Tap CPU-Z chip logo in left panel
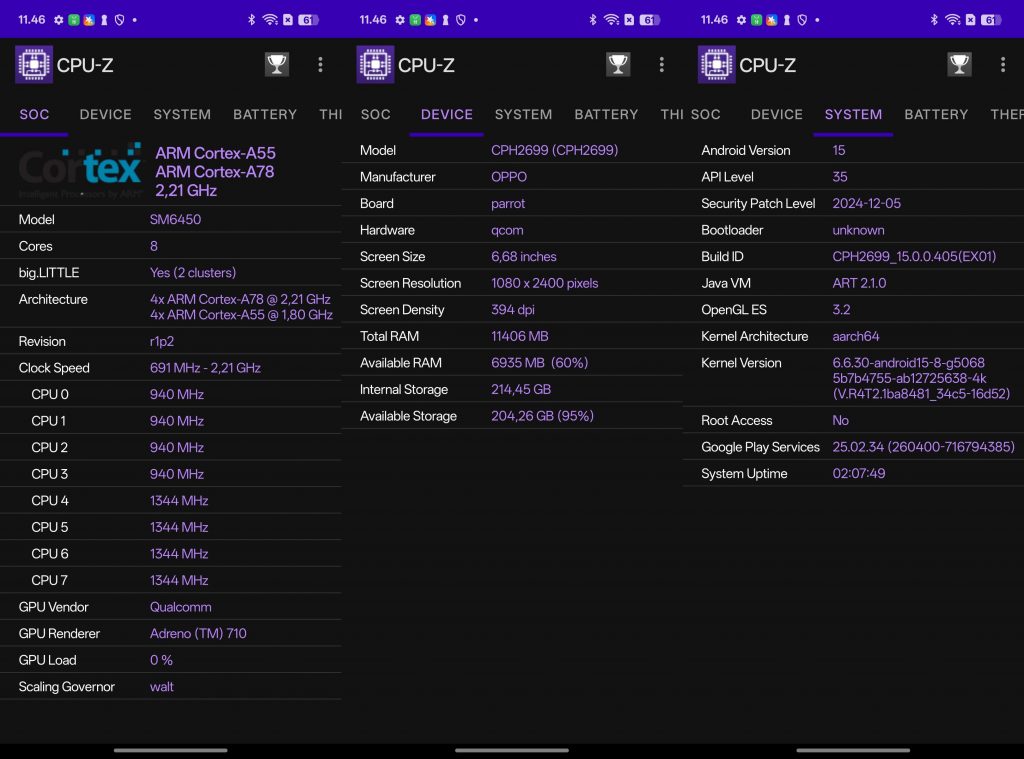The width and height of the screenshot is (1024, 759). pyautogui.click(x=34, y=64)
